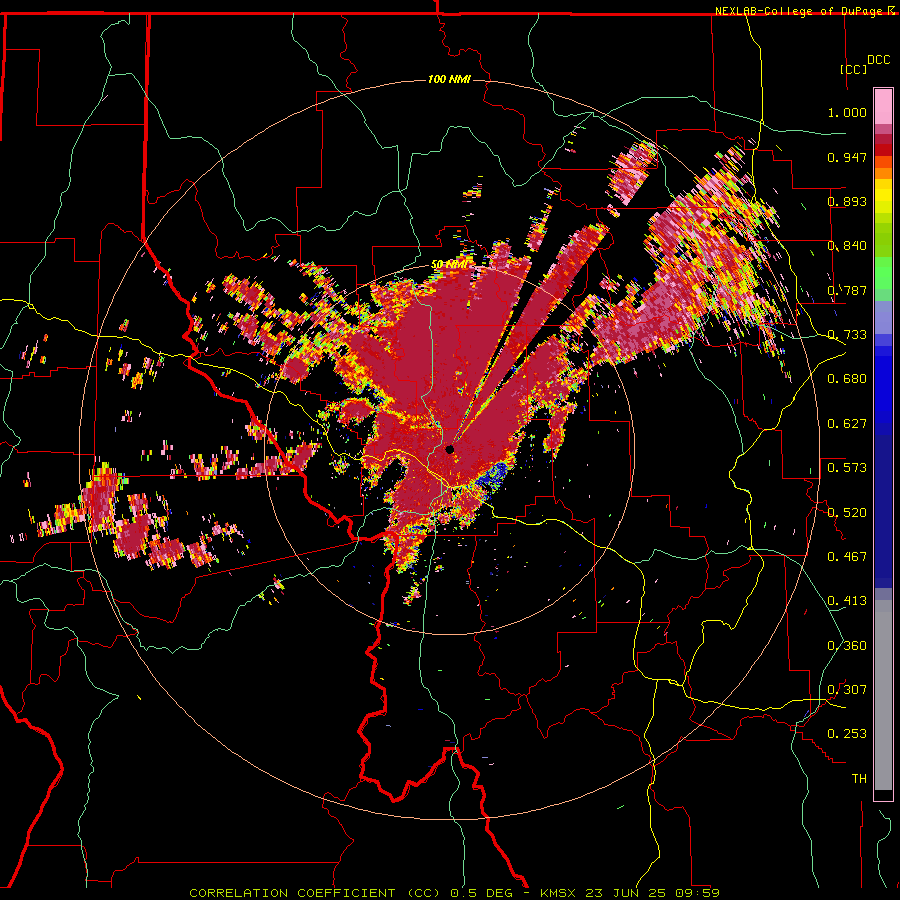Viewport: 900px width, 900px height.
Task: Pick the gray bottom color bar segment
Action: (883, 695)
